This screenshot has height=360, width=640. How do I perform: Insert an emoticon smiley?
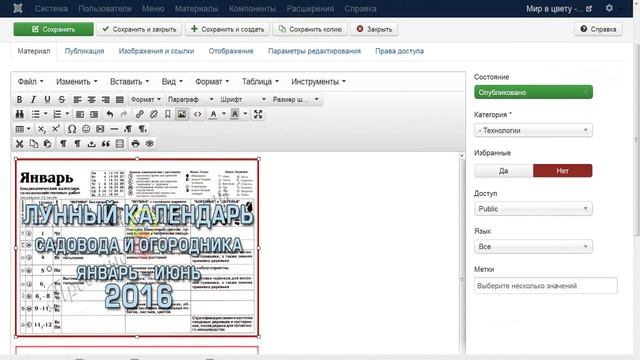click(x=86, y=129)
